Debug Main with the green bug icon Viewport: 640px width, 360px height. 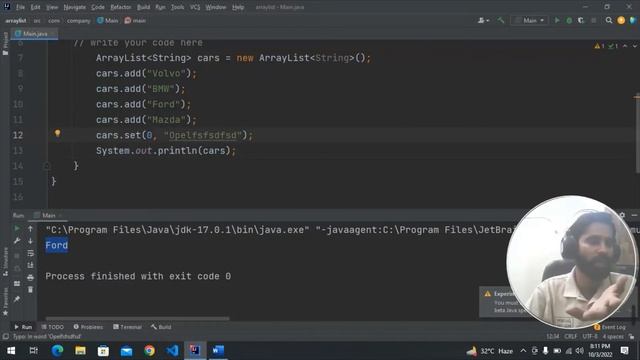[569, 20]
